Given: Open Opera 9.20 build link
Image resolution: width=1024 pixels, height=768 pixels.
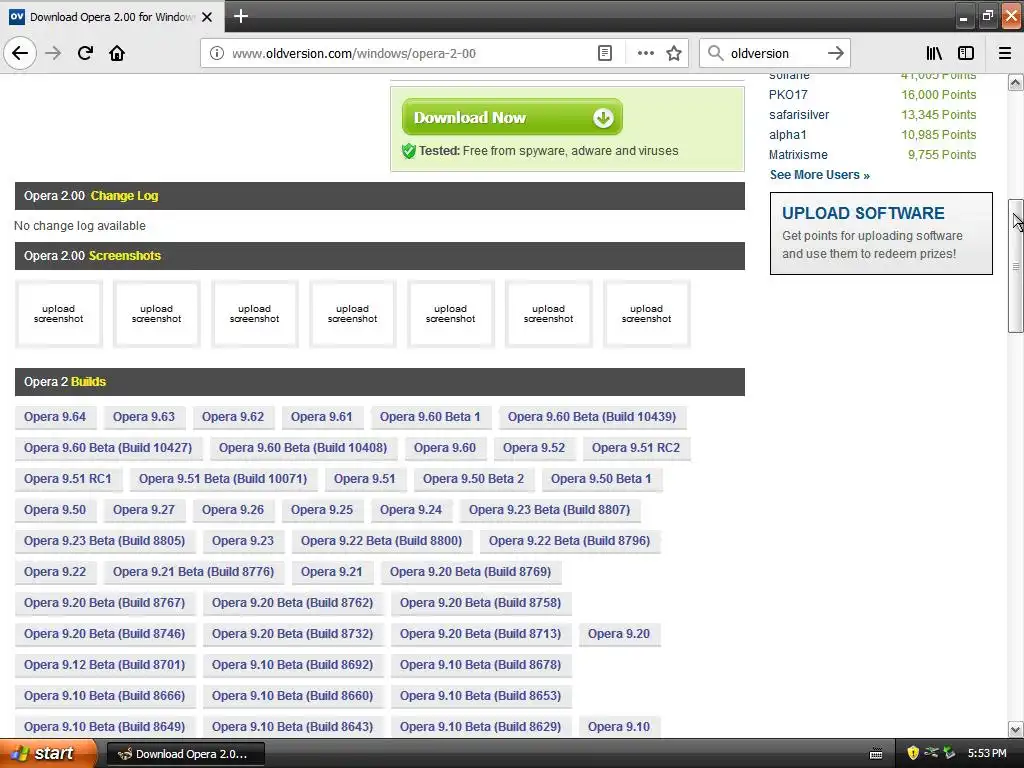Looking at the screenshot, I should click(618, 634).
